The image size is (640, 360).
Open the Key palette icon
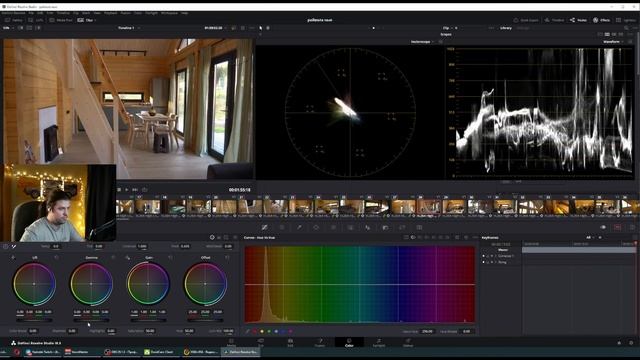click(385, 227)
